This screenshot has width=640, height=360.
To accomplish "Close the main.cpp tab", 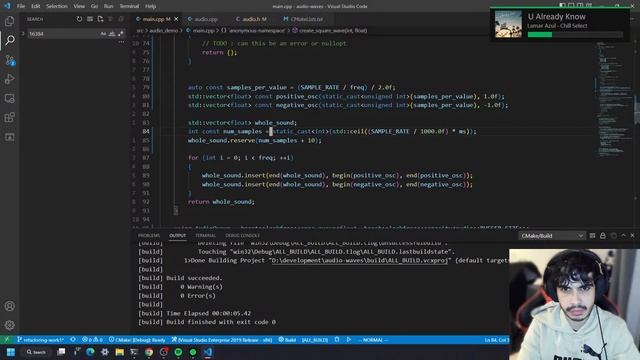I will coord(176,19).
